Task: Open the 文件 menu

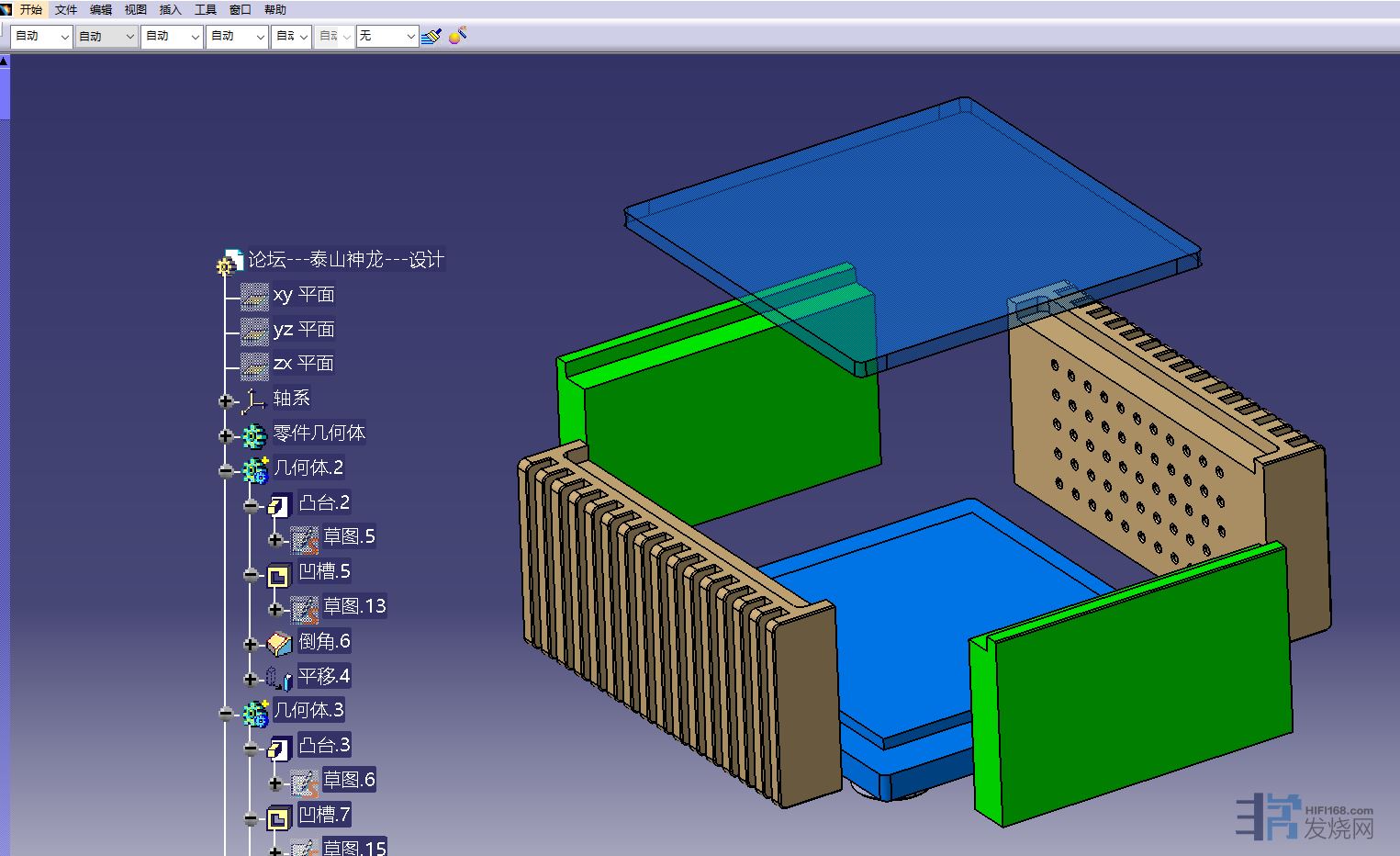Action: point(66,10)
